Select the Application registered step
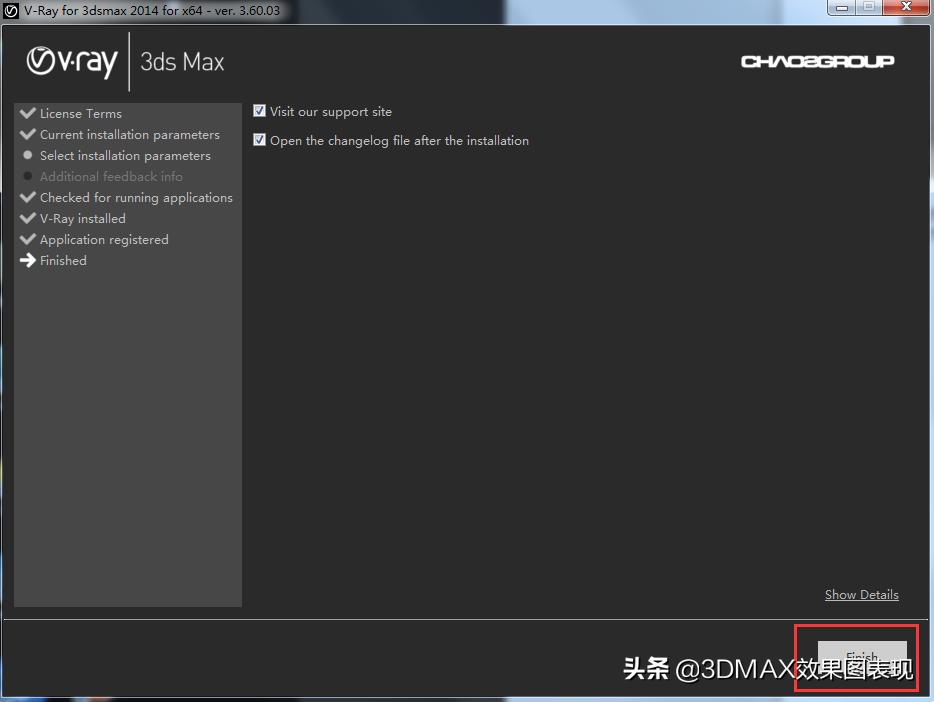This screenshot has width=934, height=702. point(104,239)
